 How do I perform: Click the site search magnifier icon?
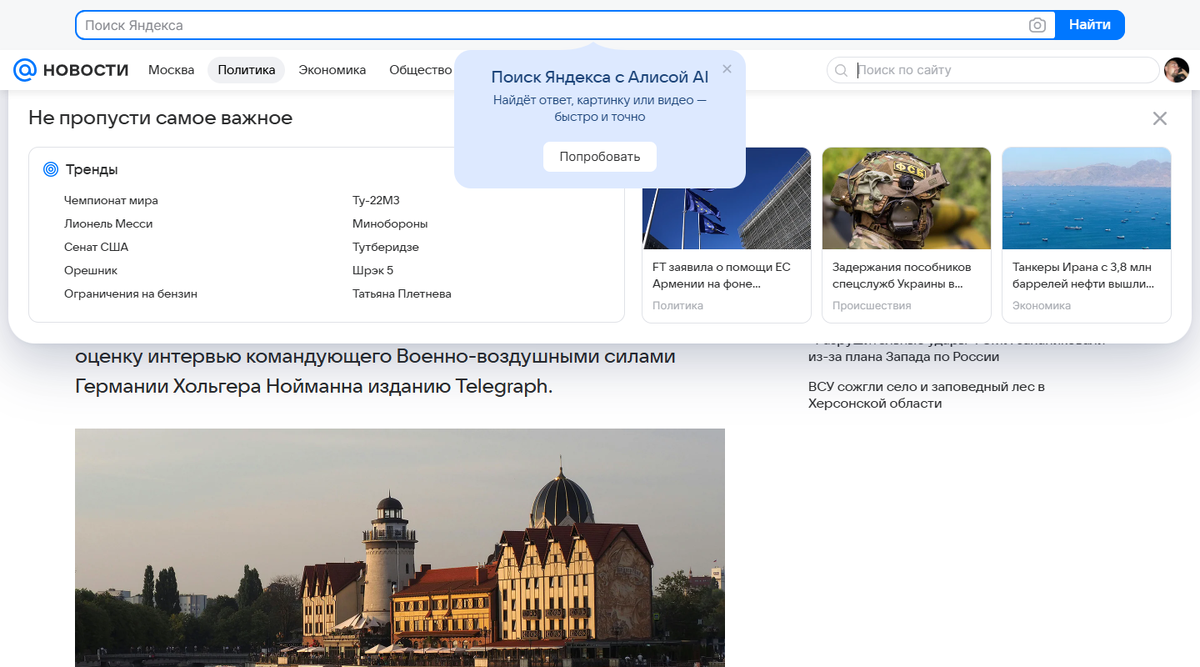pos(841,70)
